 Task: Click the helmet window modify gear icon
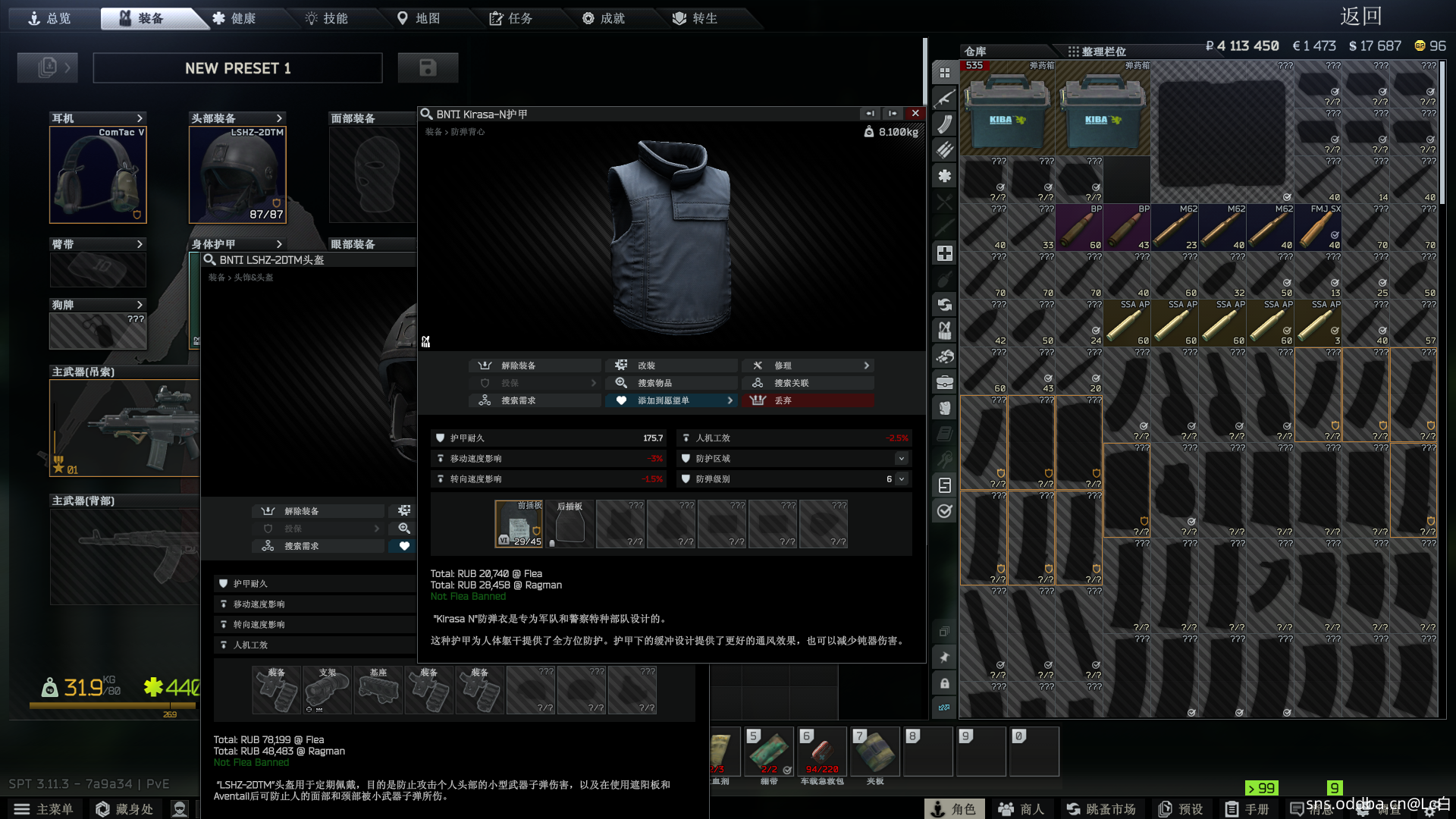pyautogui.click(x=404, y=511)
